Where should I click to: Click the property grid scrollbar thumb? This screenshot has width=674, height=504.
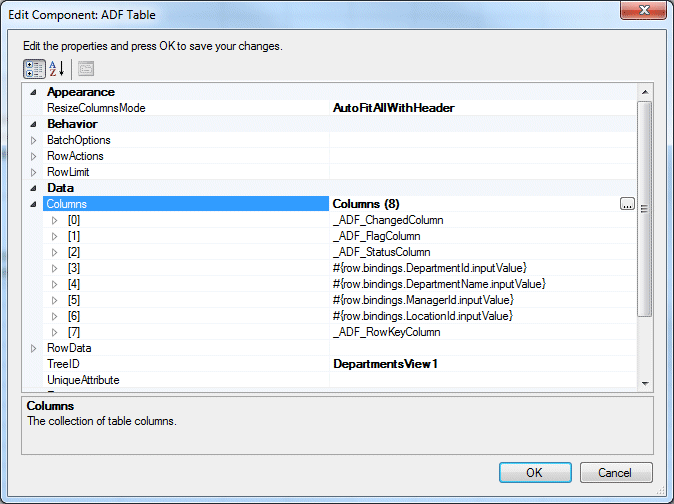(645, 209)
